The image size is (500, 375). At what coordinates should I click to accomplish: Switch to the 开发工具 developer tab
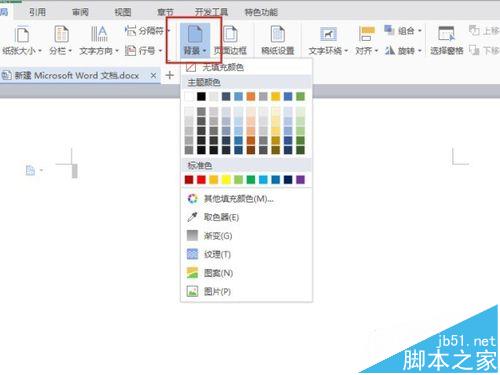click(x=211, y=12)
